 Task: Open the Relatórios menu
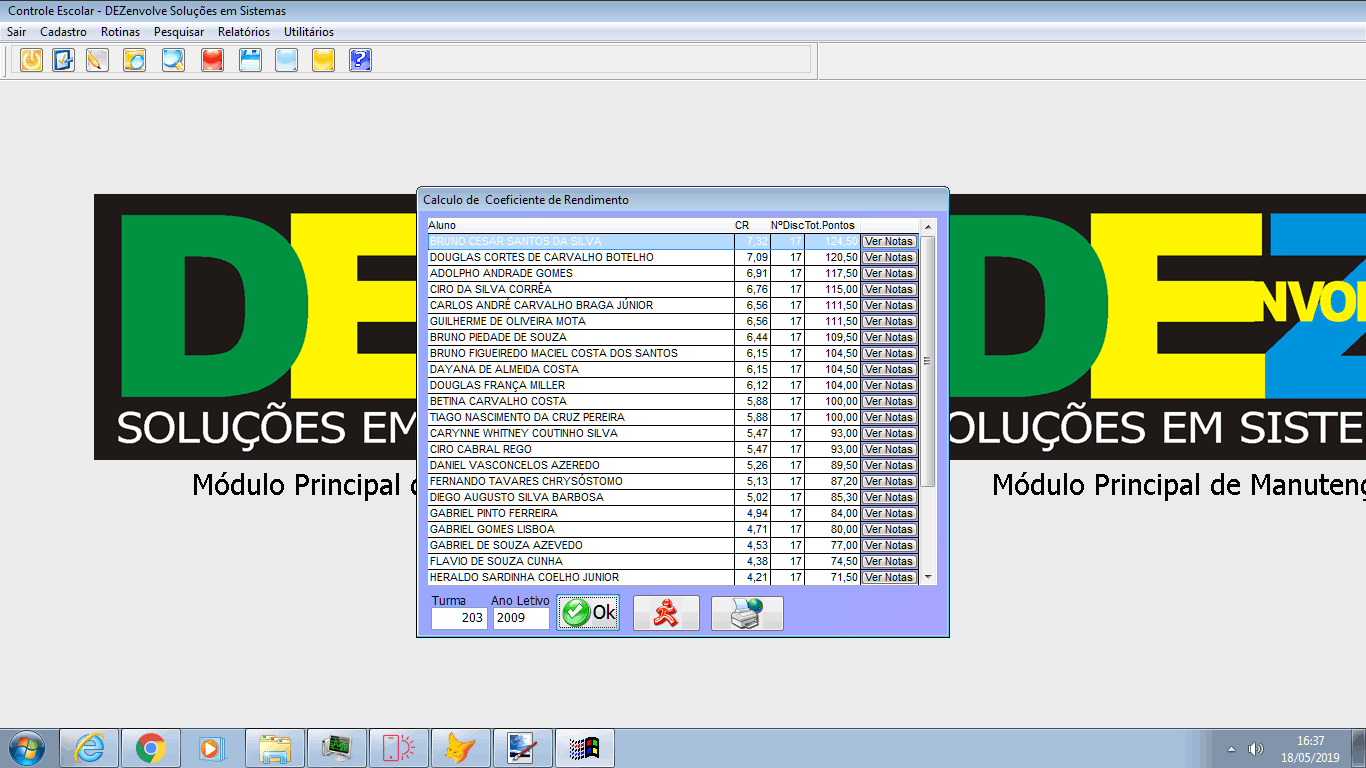click(244, 32)
